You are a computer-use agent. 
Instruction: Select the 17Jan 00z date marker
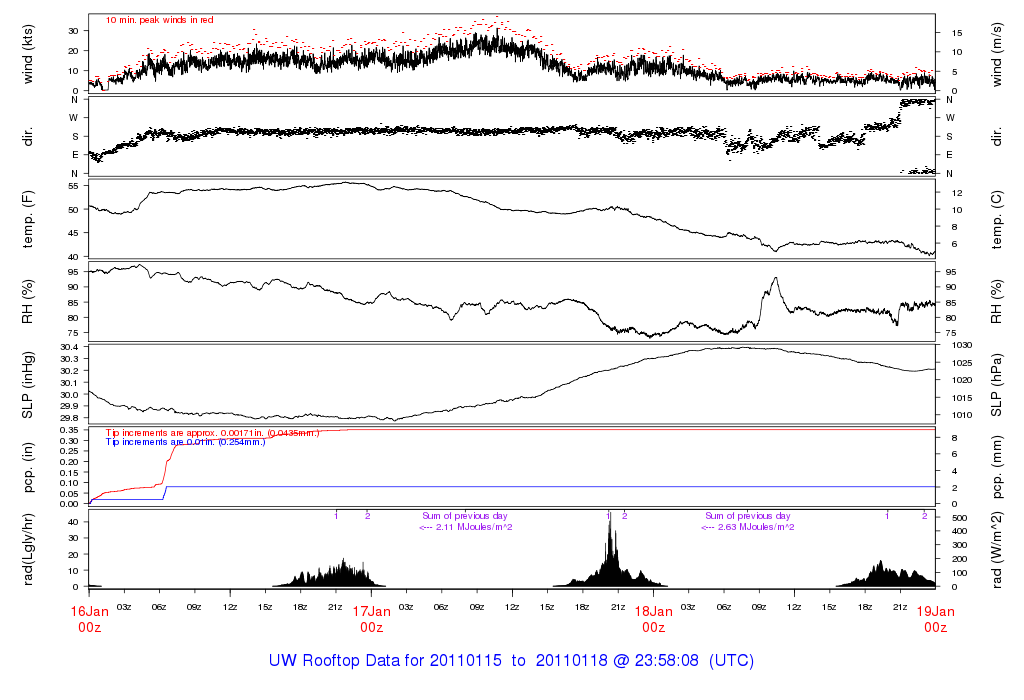(x=371, y=618)
